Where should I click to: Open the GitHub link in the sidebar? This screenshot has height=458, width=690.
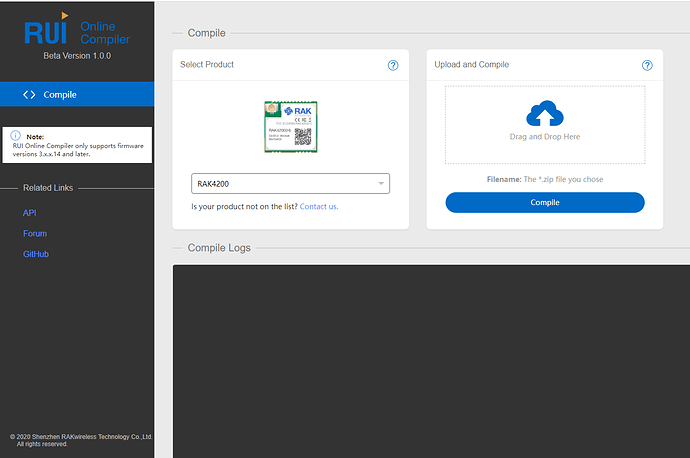pyautogui.click(x=36, y=254)
